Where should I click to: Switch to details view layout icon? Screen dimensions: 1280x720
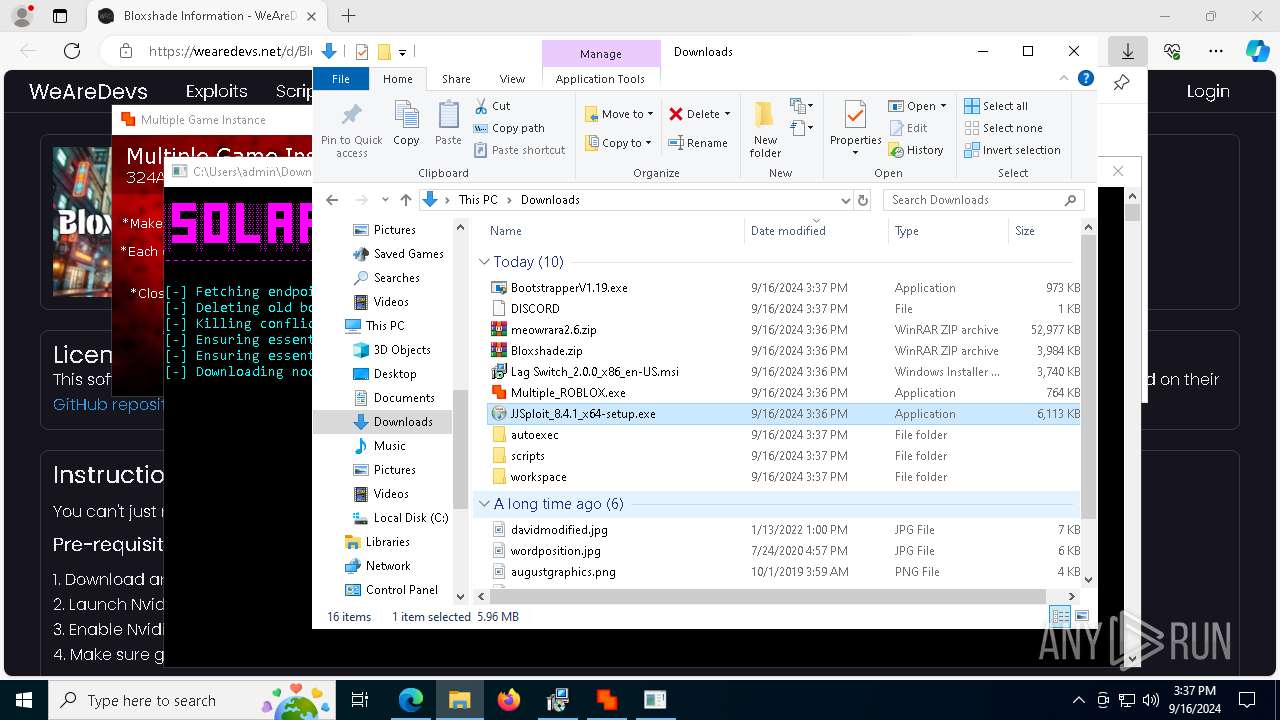[1059, 617]
